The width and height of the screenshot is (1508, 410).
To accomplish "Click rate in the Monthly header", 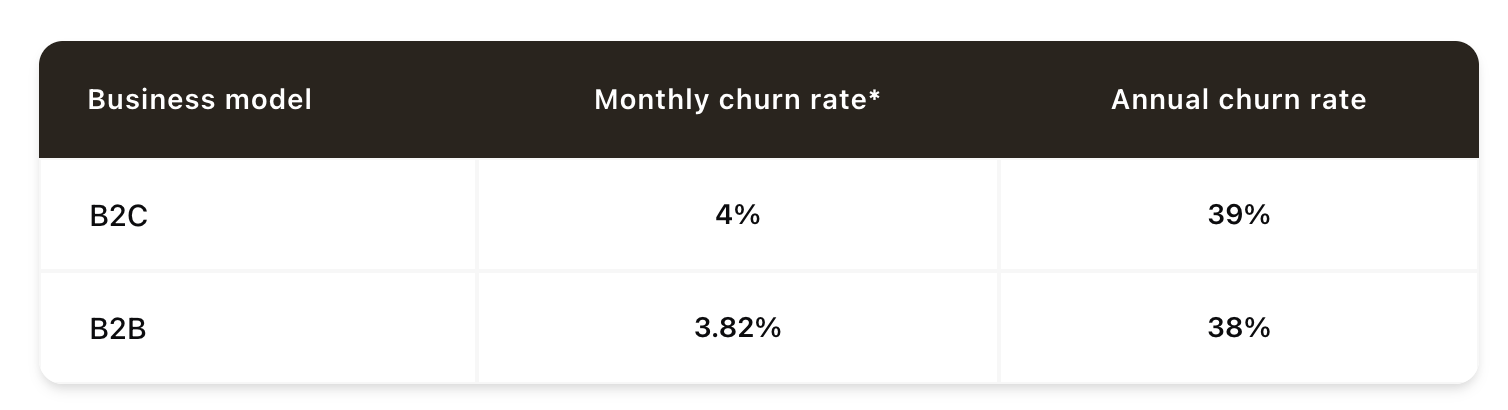I will [x=836, y=100].
